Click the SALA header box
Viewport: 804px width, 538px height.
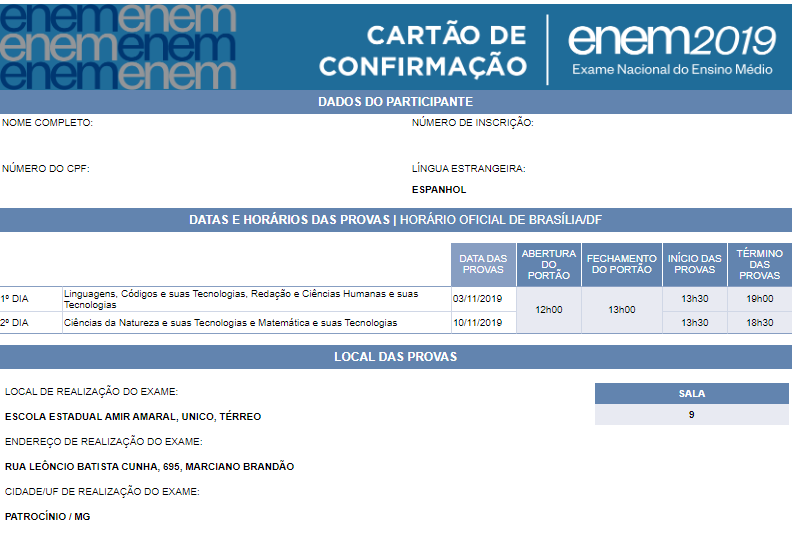tap(692, 393)
